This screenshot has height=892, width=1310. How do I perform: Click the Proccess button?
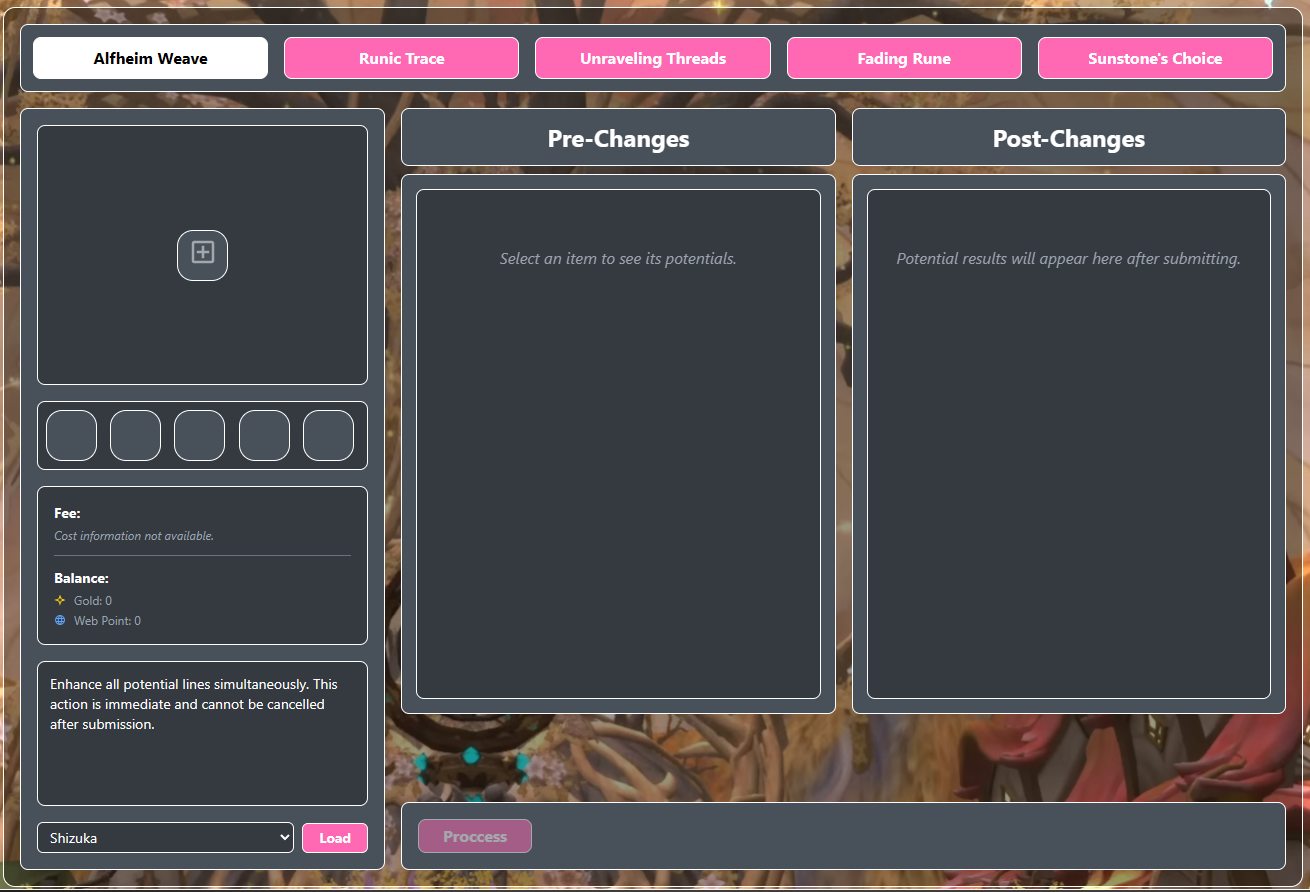[475, 836]
